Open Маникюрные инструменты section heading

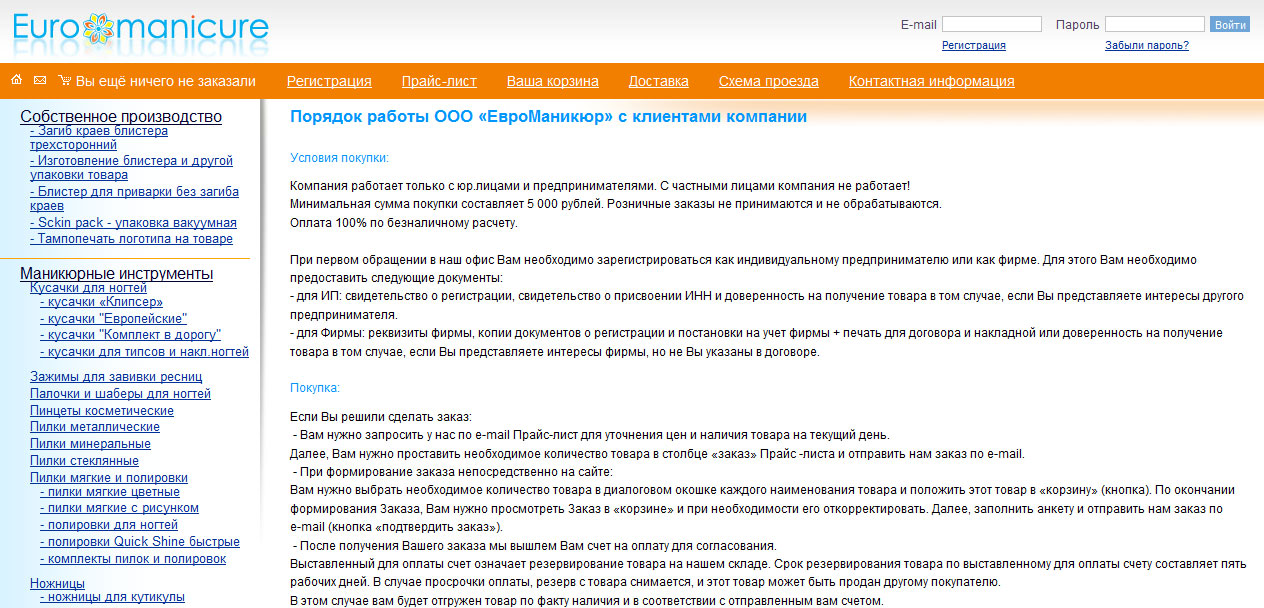click(x=117, y=273)
